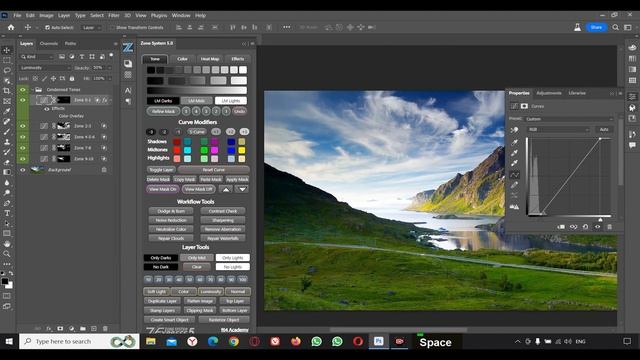Click the yellow Midtones color swatch
The width and height of the screenshot is (640, 360).
click(x=242, y=150)
